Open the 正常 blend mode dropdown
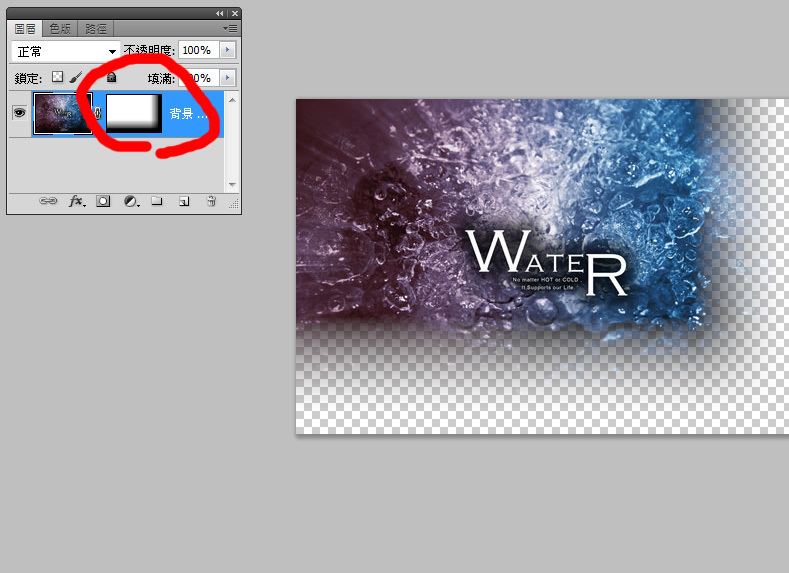This screenshot has width=789, height=573. (x=66, y=51)
